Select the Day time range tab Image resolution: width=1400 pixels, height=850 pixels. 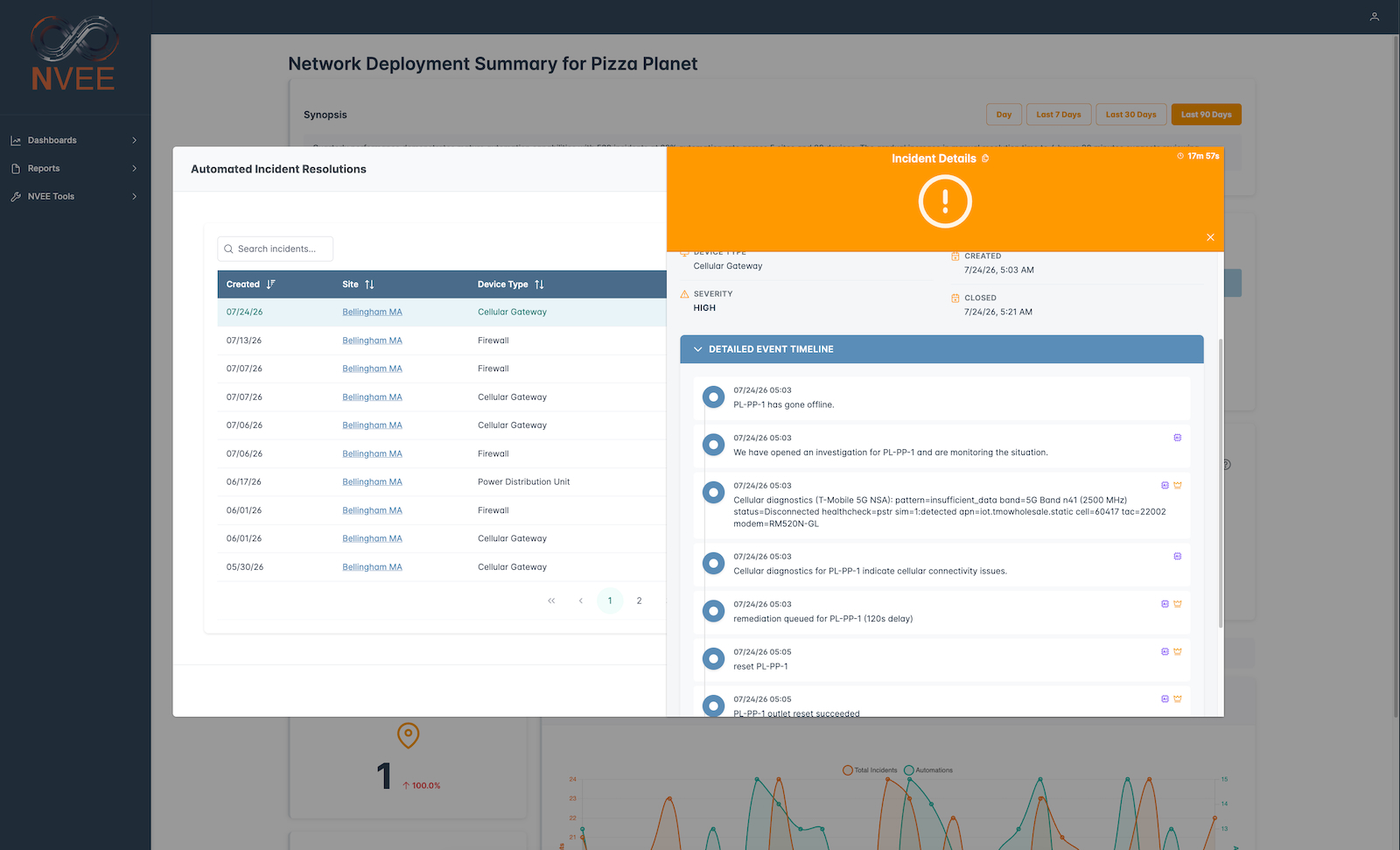click(x=1004, y=115)
